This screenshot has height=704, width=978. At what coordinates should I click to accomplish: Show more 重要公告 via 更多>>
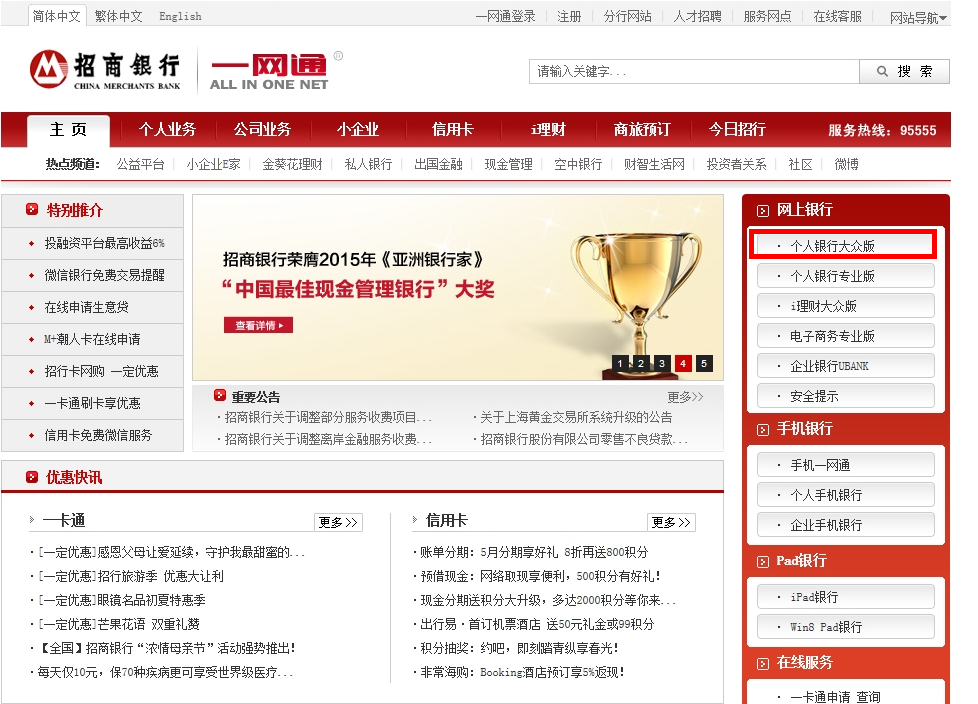point(685,397)
